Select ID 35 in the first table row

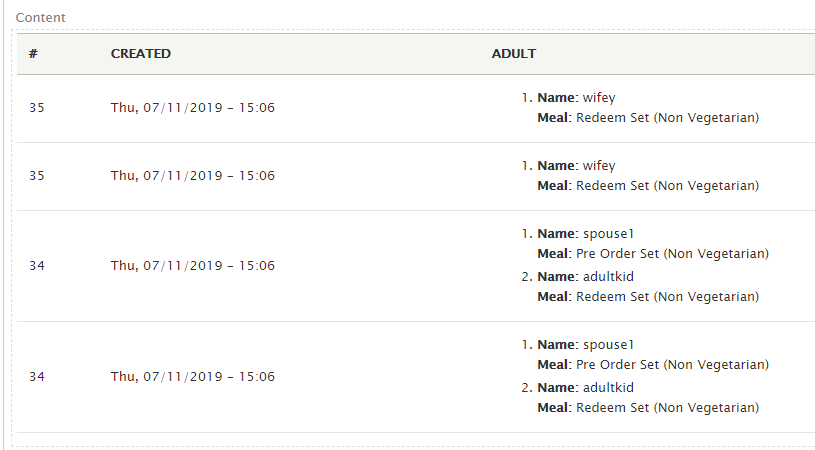37,108
